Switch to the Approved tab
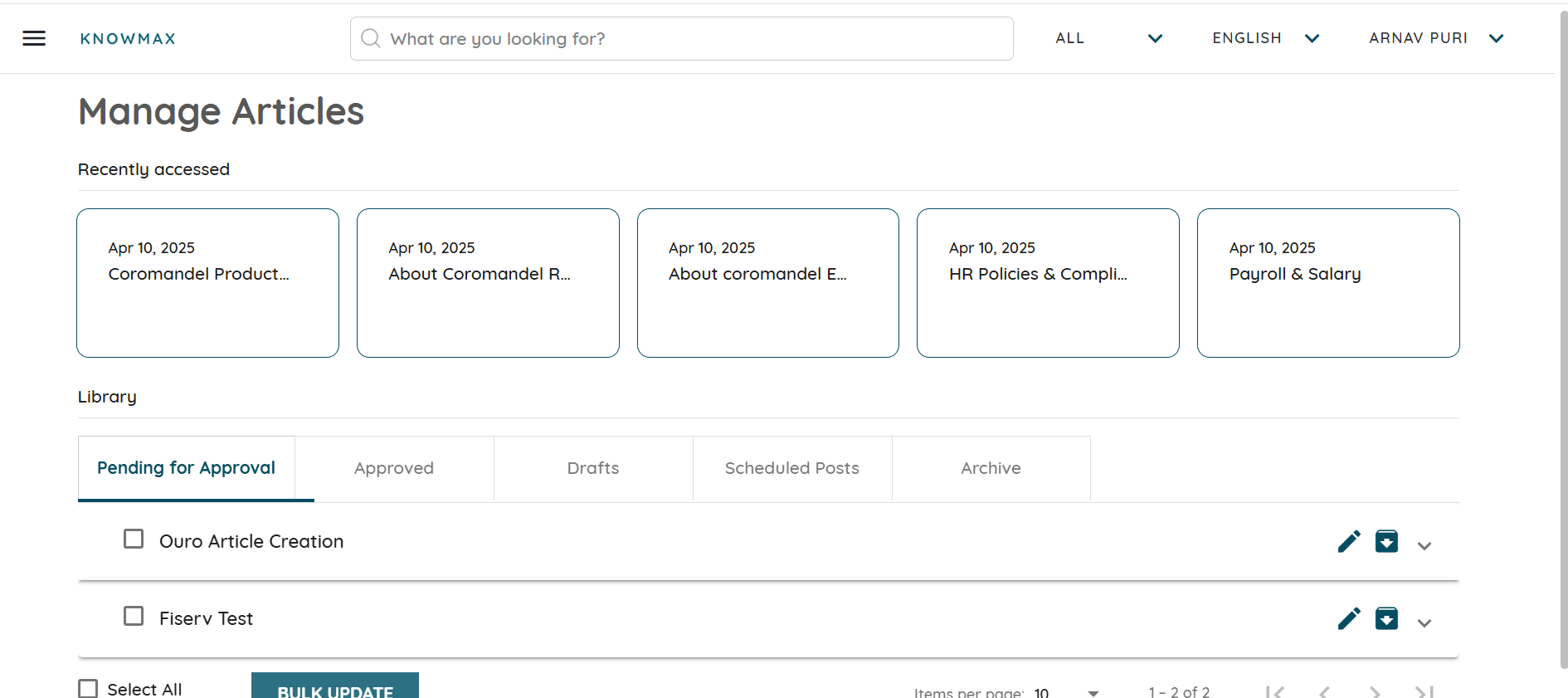Screen dimensions: 1568x698 (394, 468)
